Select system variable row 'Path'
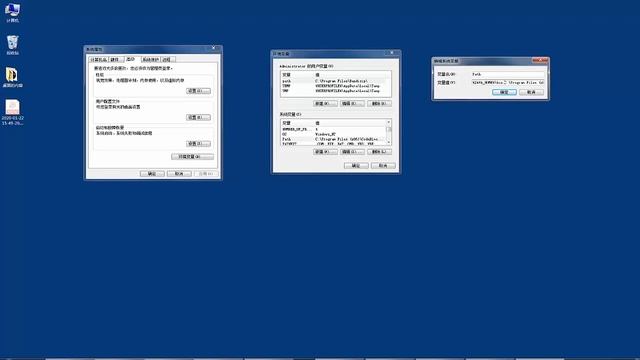This screenshot has width=640, height=360. pos(333,139)
